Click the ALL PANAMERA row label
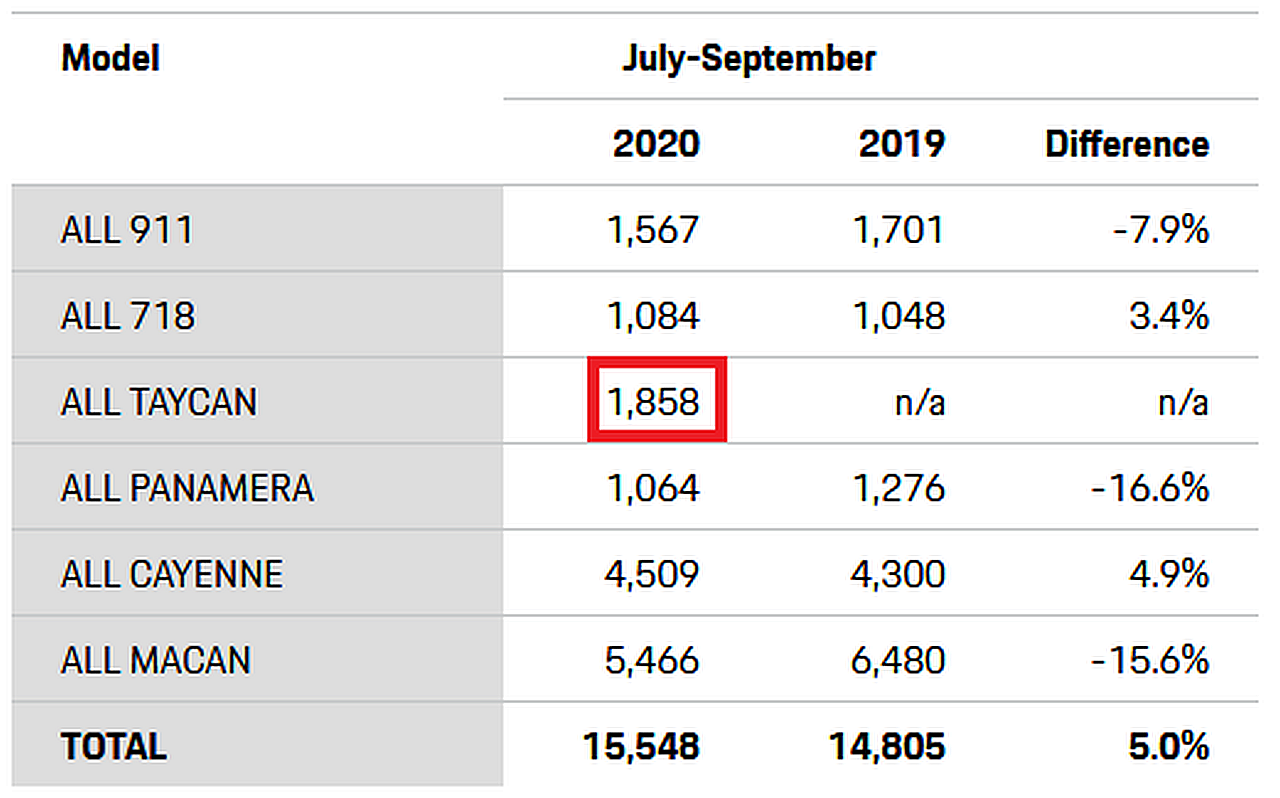 187,488
